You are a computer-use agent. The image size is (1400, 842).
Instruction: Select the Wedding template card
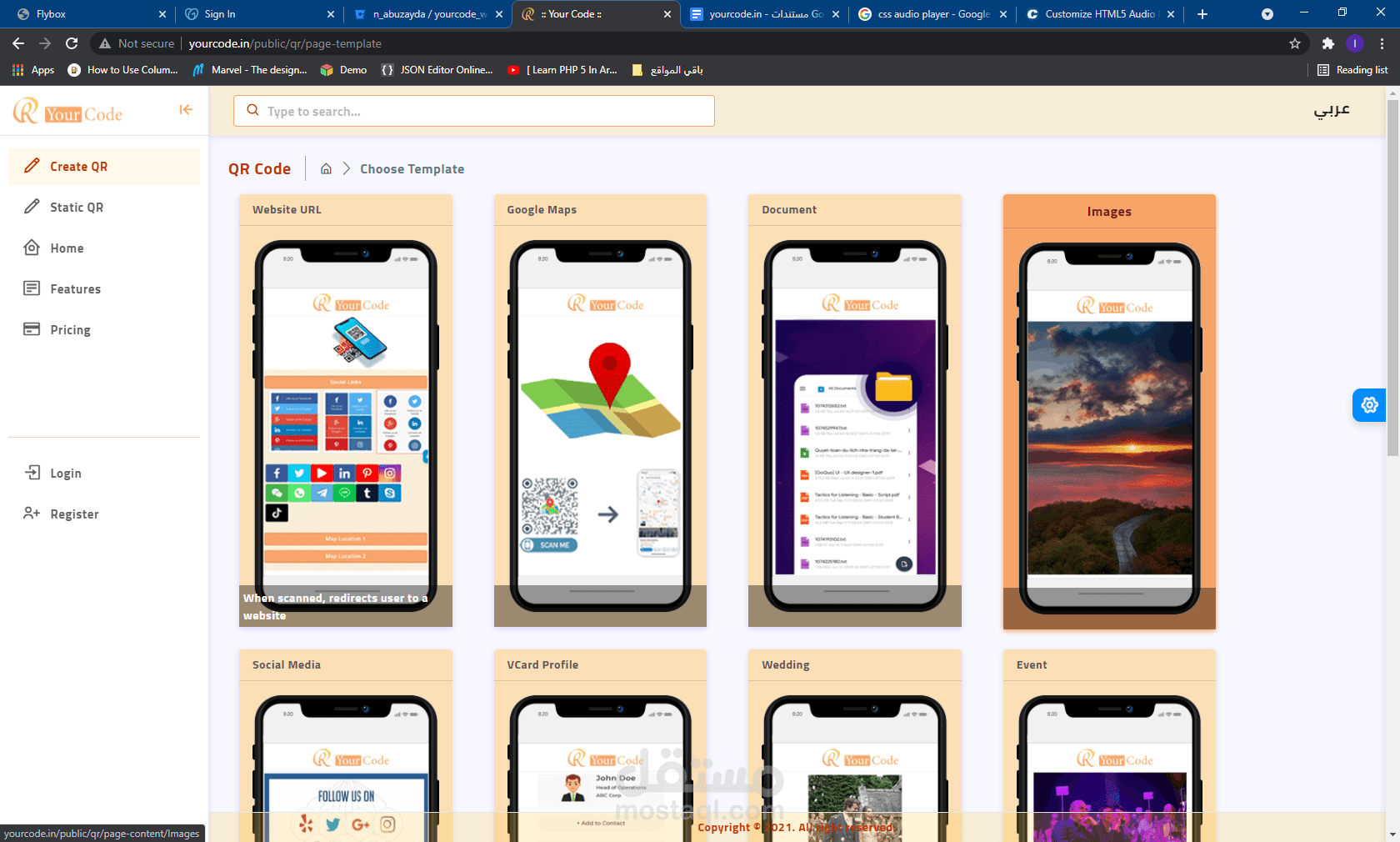[855, 745]
